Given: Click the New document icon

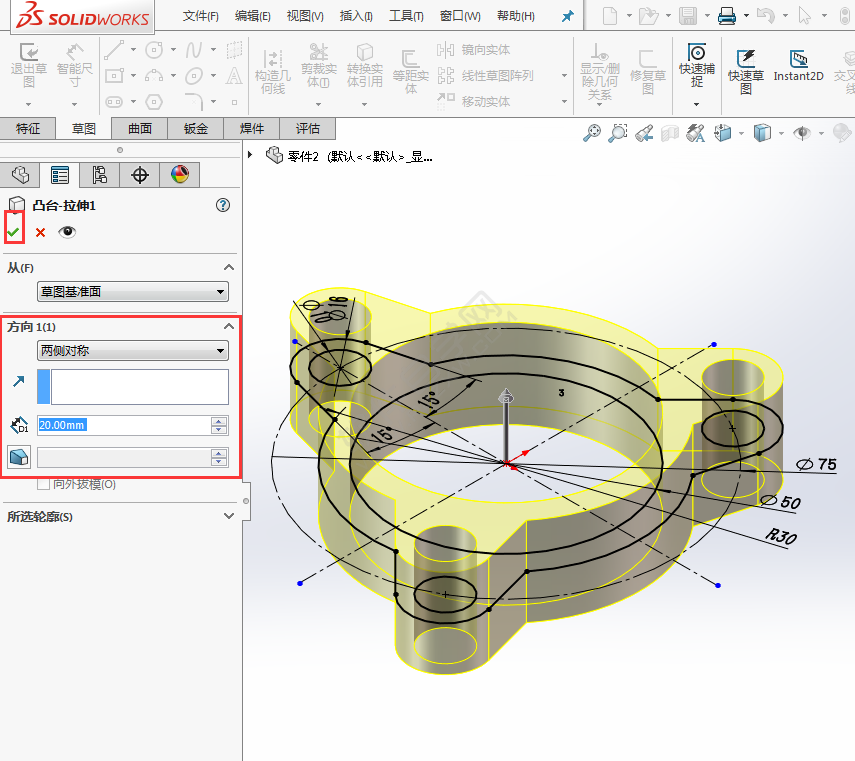Looking at the screenshot, I should 610,16.
